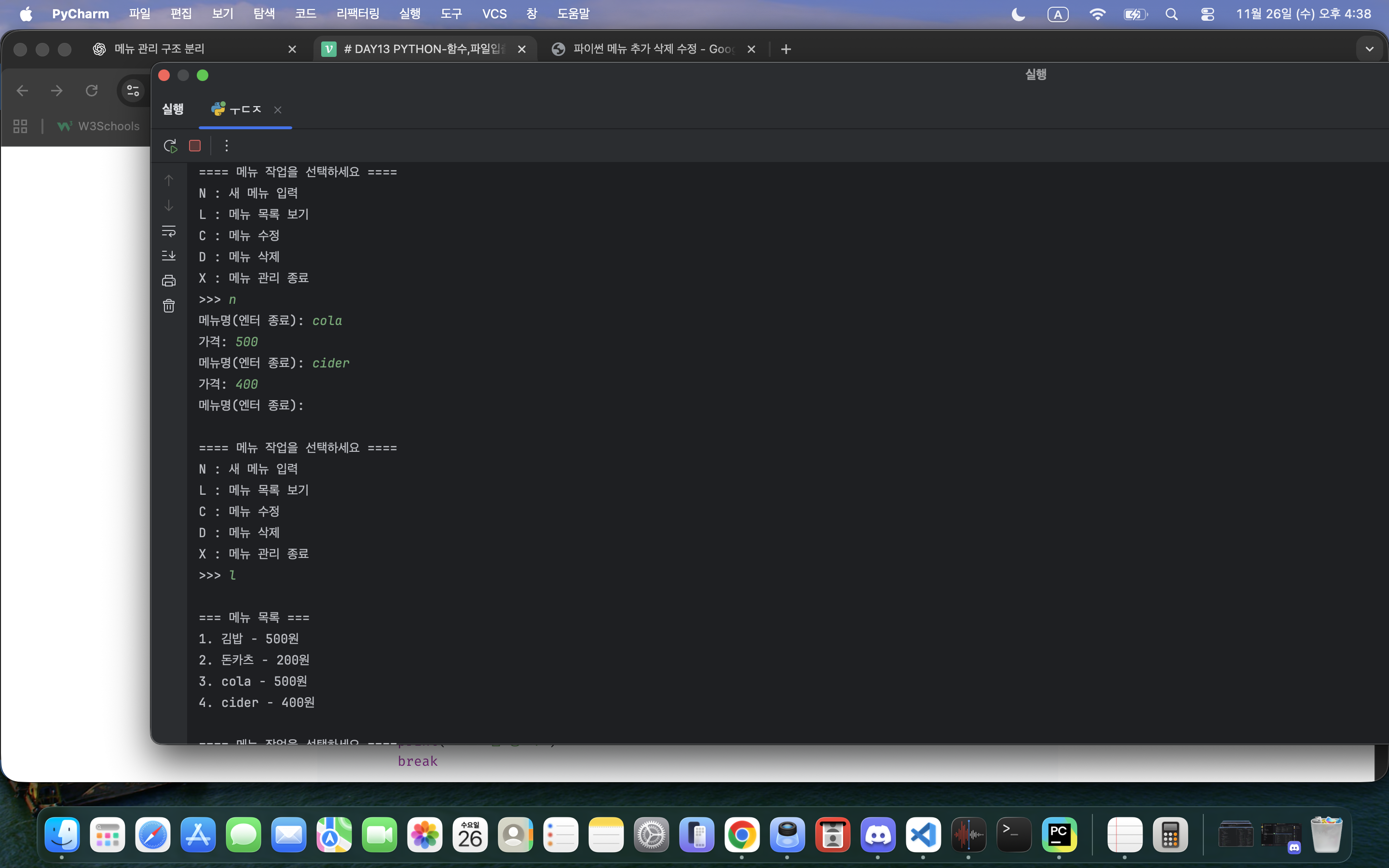Stop the running process with red square
1389x868 pixels.
[x=195, y=146]
